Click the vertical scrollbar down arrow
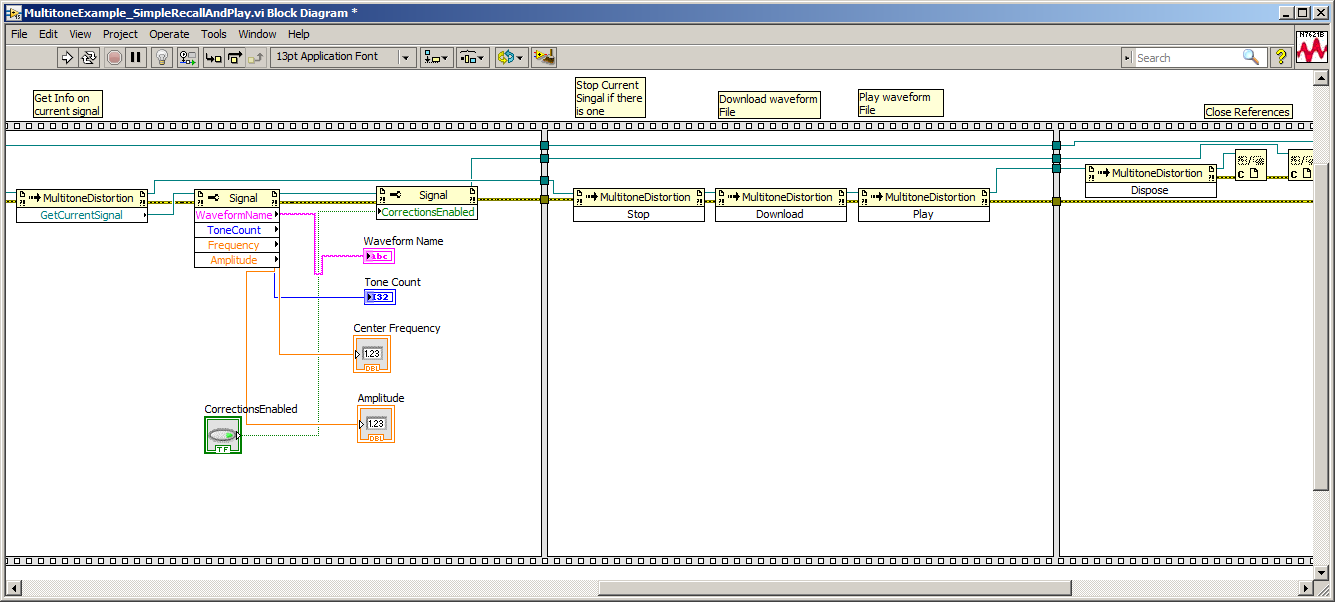The width and height of the screenshot is (1335, 602). coord(1322,572)
